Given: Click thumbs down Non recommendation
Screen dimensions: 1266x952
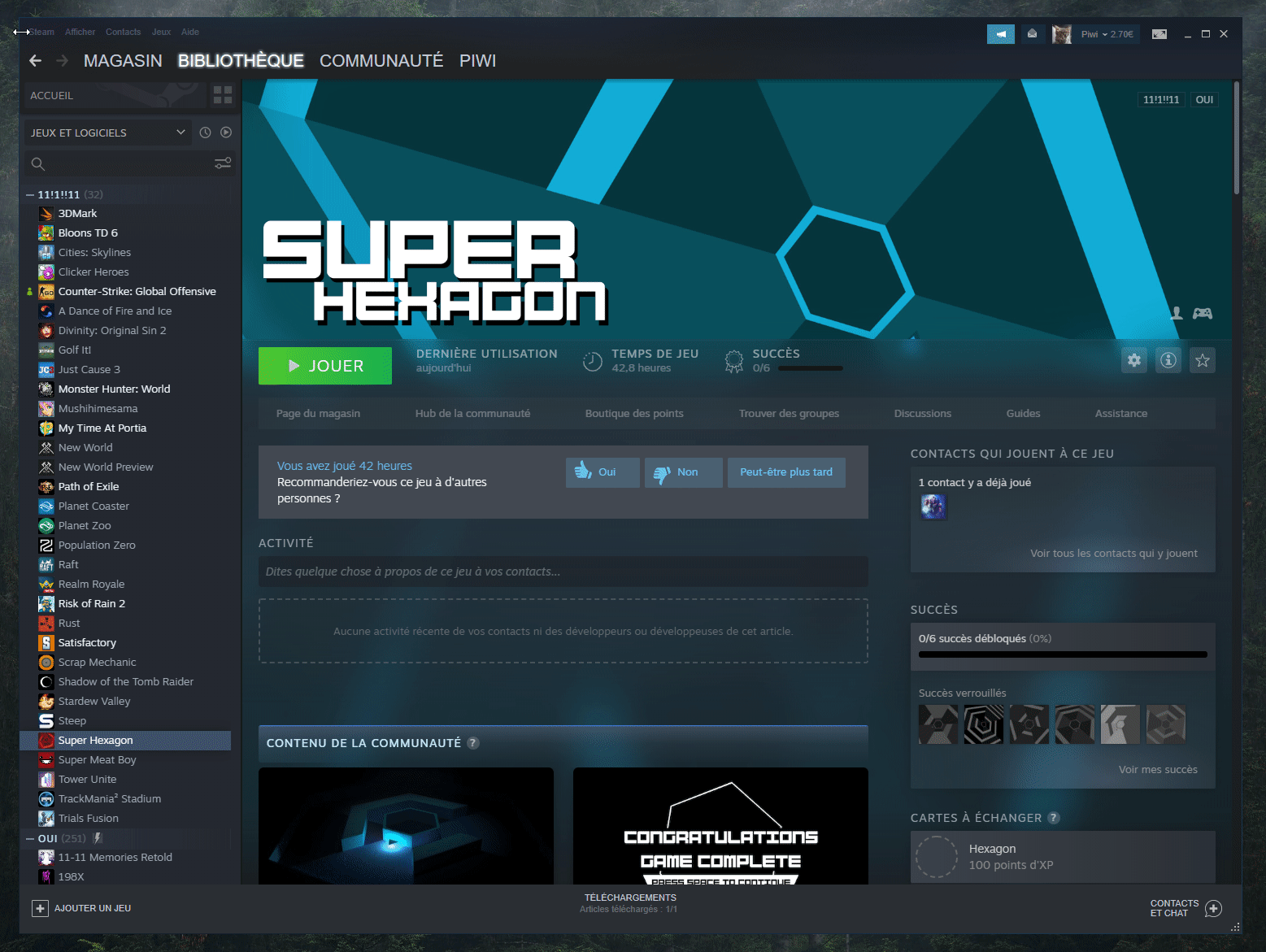Looking at the screenshot, I should click(683, 472).
